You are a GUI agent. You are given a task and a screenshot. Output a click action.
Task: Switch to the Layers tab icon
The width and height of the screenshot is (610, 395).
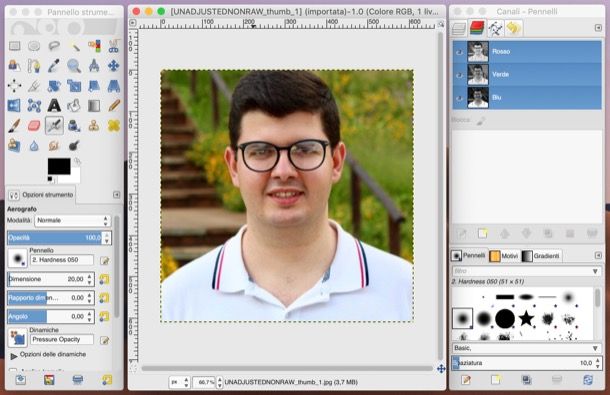tap(459, 28)
